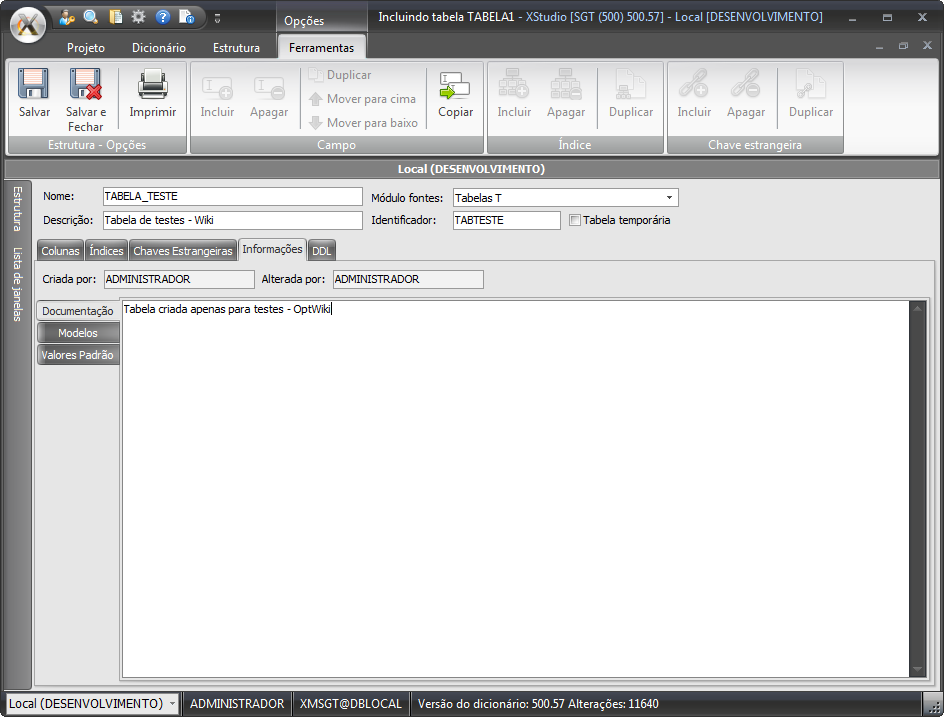Open the Estrutura ribbon tab
Image resolution: width=944 pixels, height=717 pixels.
click(x=237, y=48)
